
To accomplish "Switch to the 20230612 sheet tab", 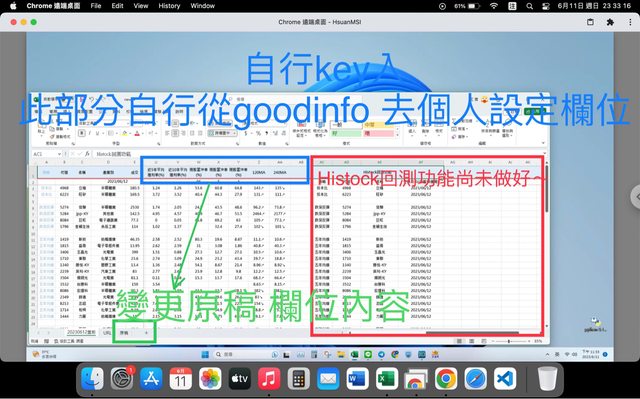I will 81,332.
